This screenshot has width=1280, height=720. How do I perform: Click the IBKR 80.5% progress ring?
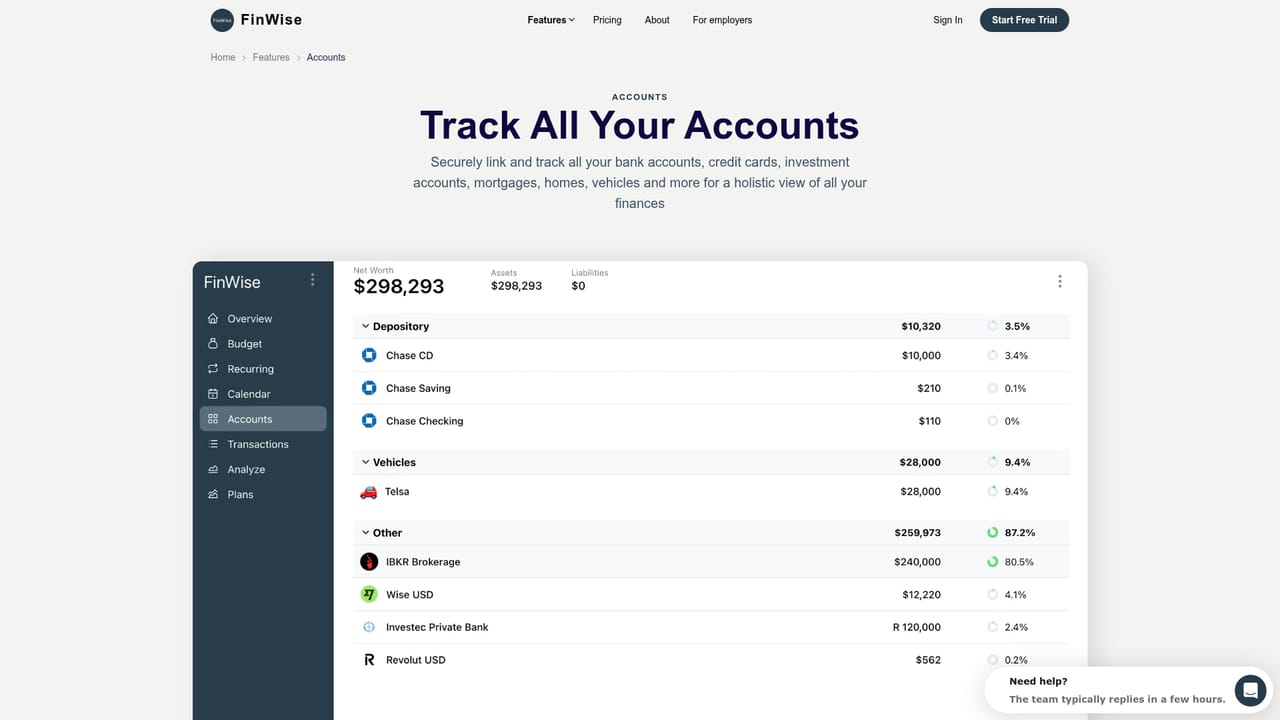(992, 562)
